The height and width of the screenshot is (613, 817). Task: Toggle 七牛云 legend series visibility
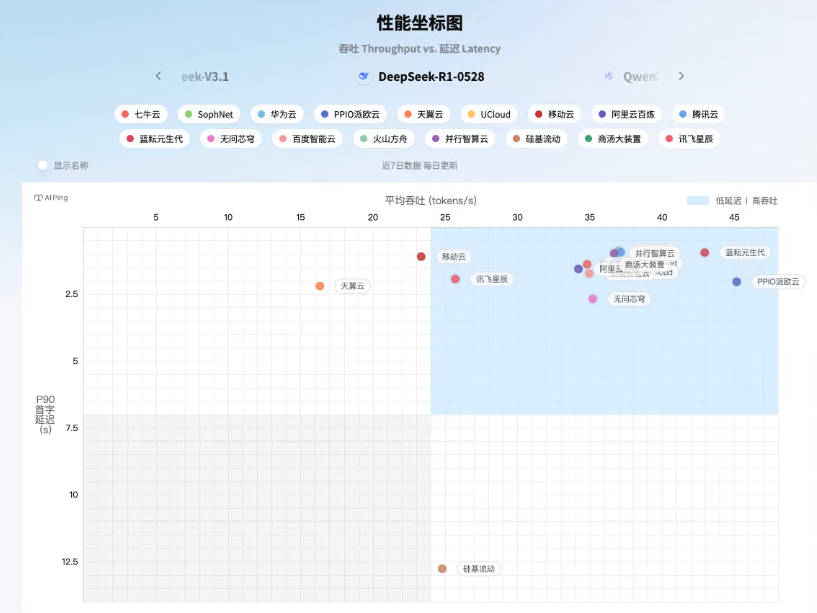click(141, 114)
